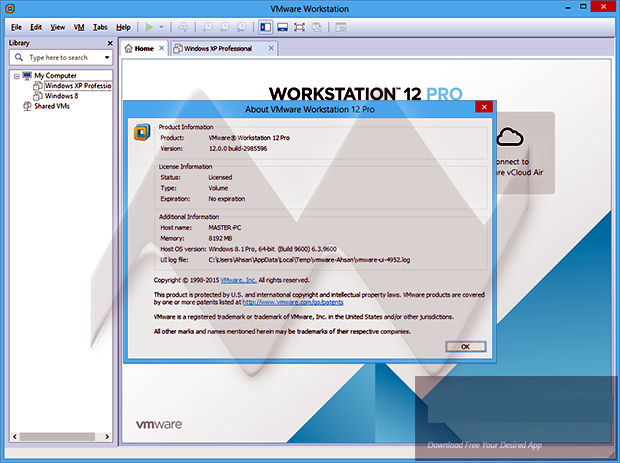Click the vCloud Air cloud icon
Viewport: 620px width, 463px height.
[x=510, y=137]
